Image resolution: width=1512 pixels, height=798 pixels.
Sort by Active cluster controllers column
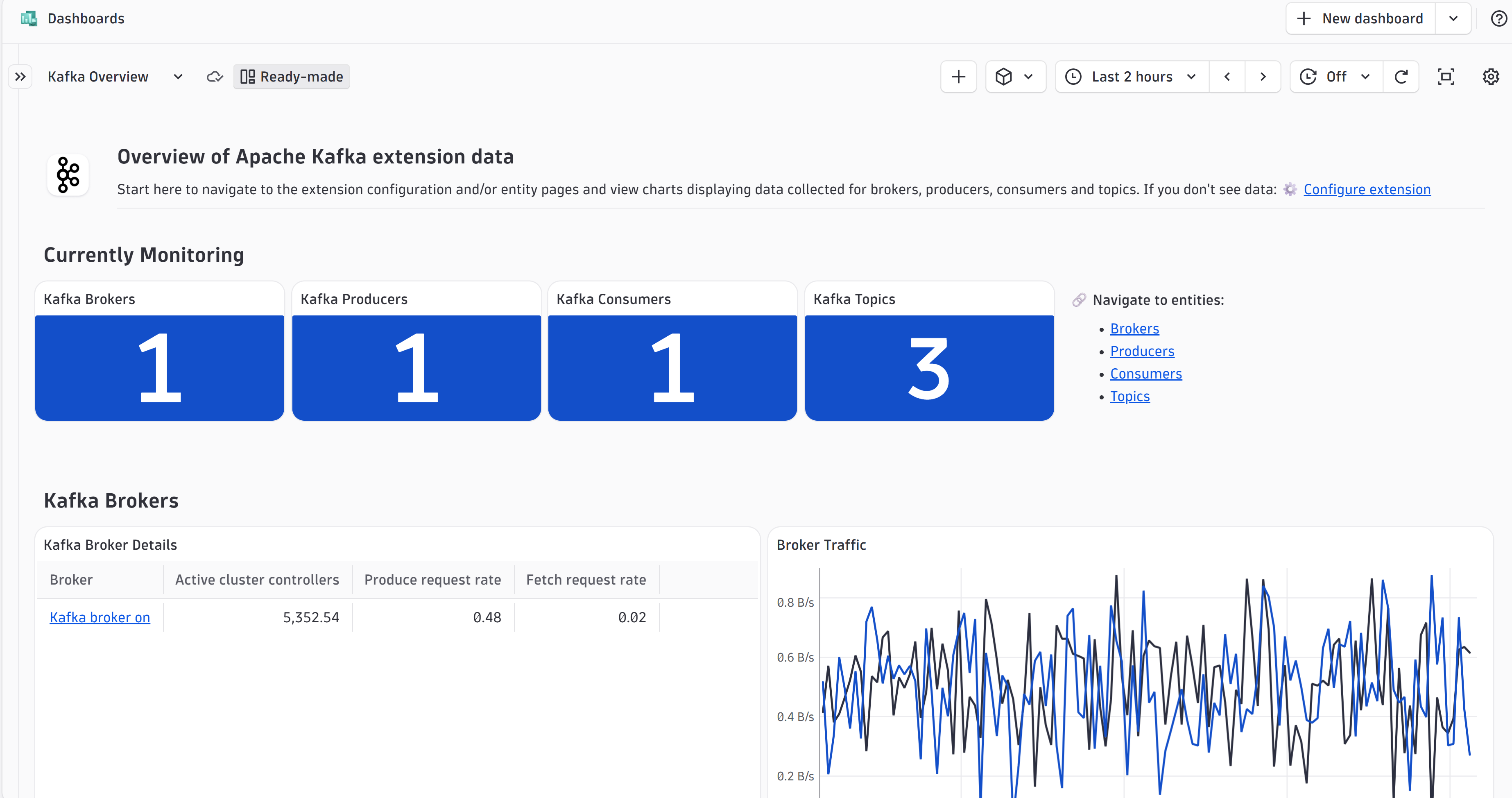[257, 580]
